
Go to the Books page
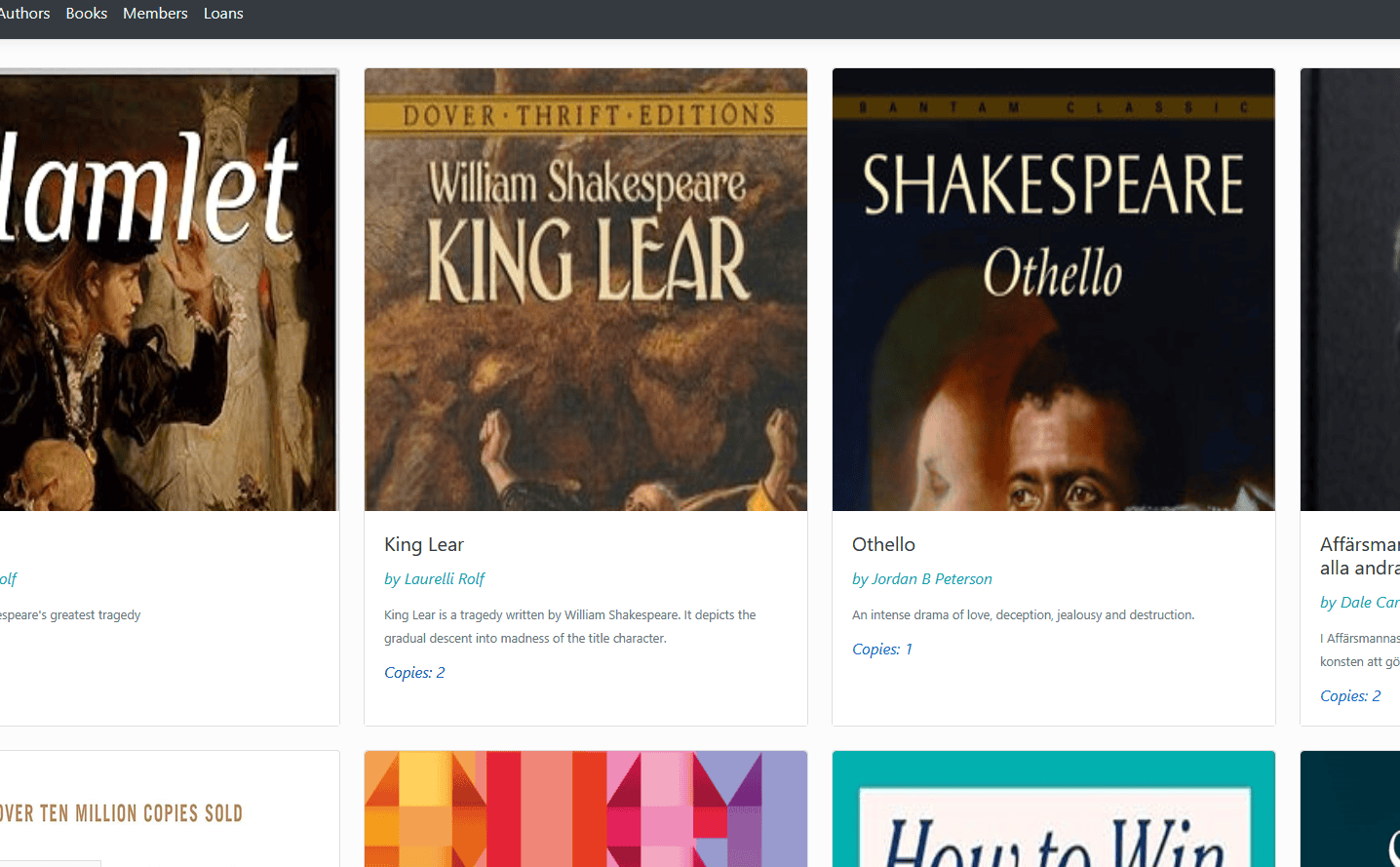pyautogui.click(x=87, y=14)
